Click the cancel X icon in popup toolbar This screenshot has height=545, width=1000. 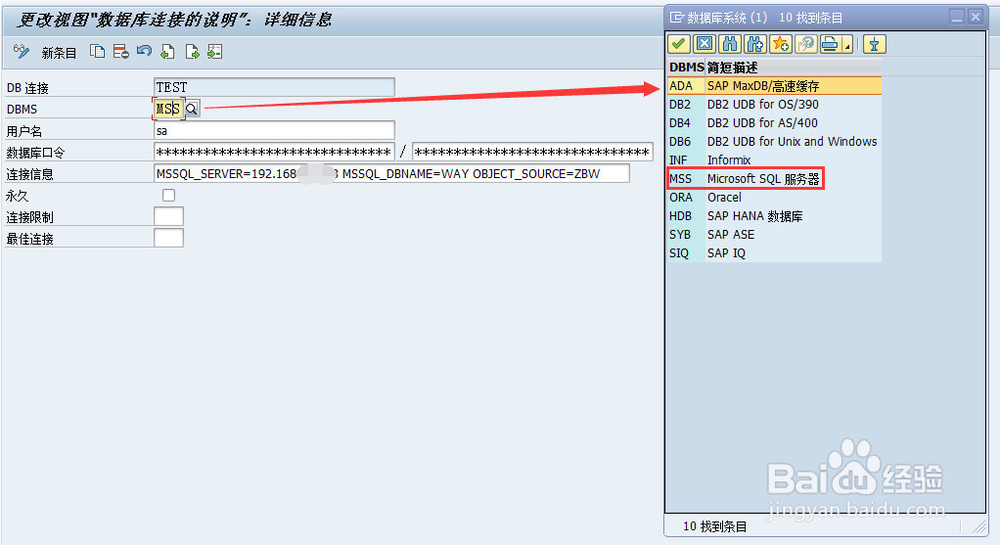click(x=704, y=44)
